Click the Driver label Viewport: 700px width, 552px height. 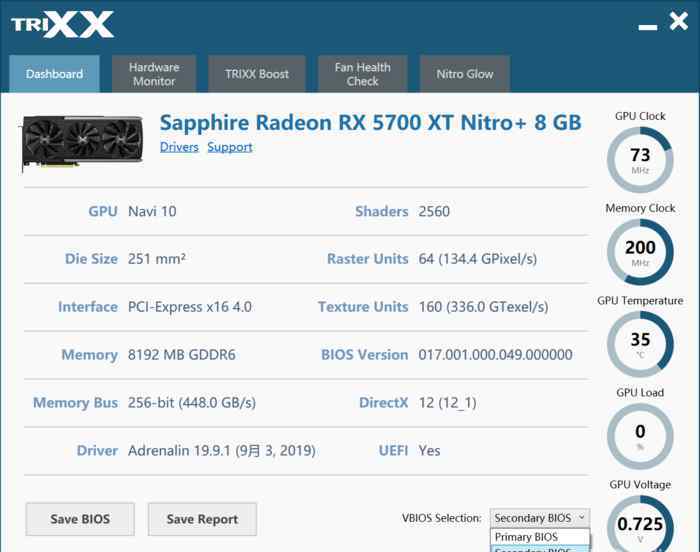97,450
